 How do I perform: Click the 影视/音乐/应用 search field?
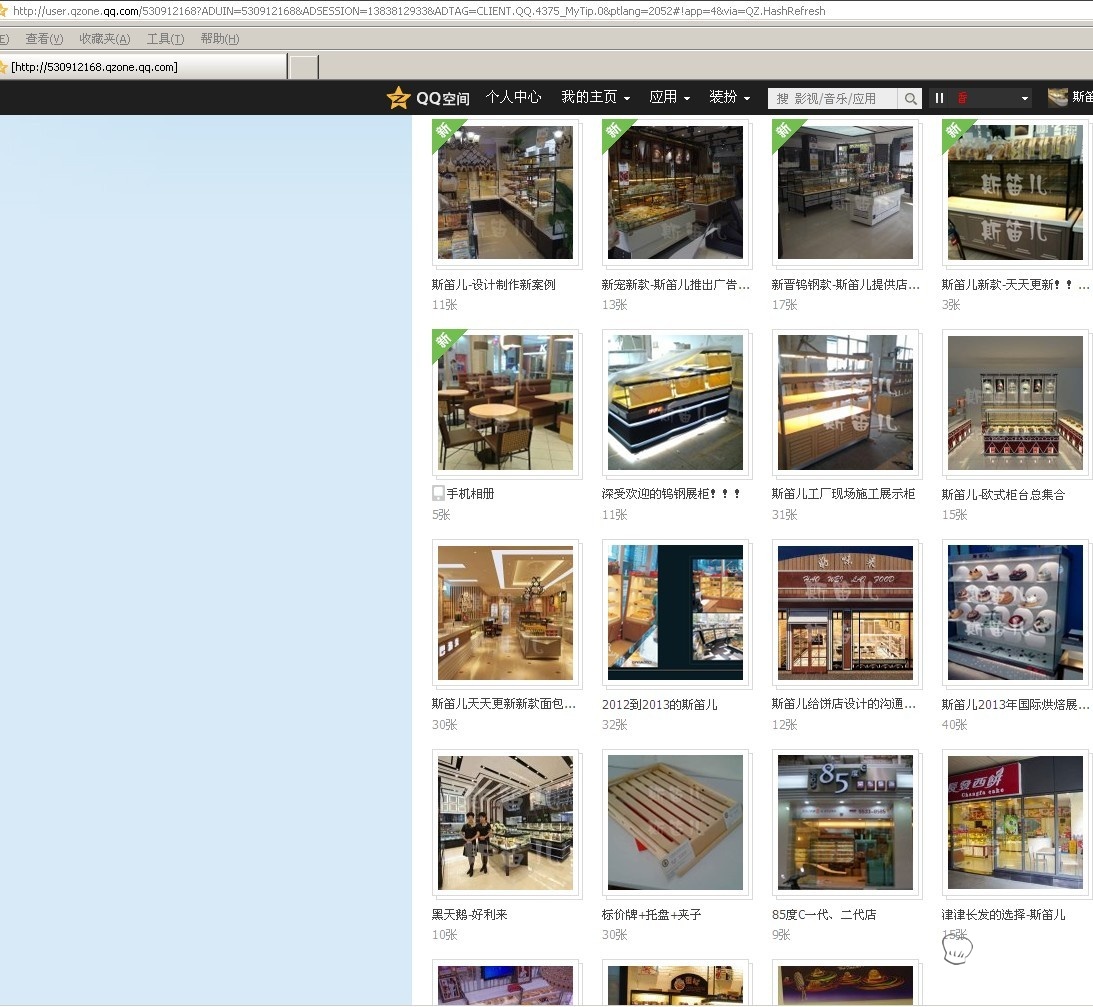pyautogui.click(x=833, y=98)
